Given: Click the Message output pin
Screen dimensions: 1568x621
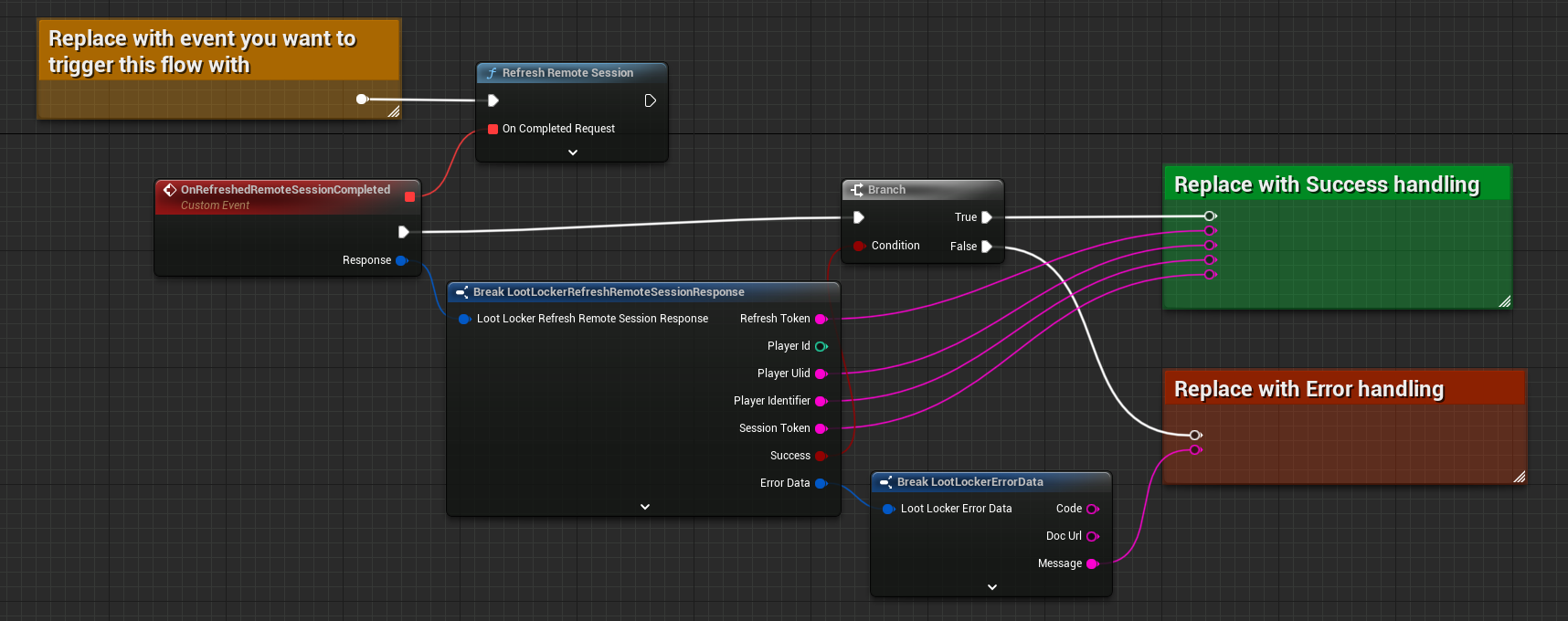Looking at the screenshot, I should click(1092, 563).
